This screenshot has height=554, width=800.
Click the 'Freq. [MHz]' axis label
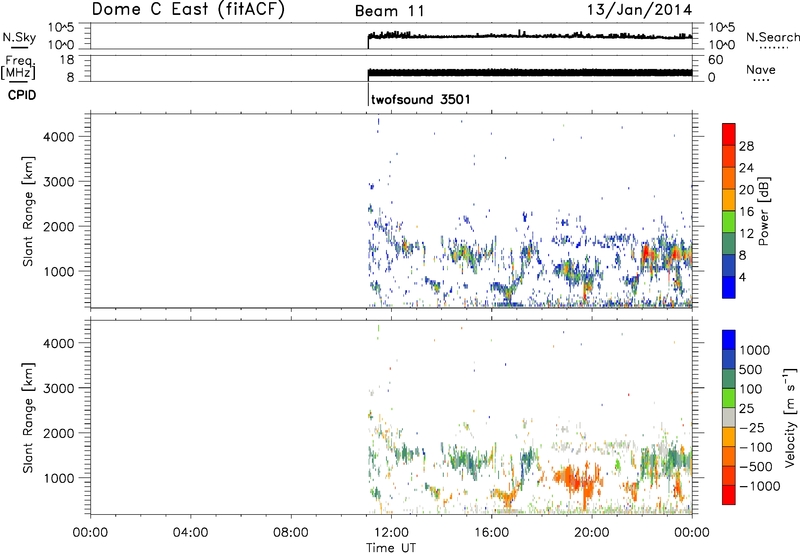pos(18,67)
